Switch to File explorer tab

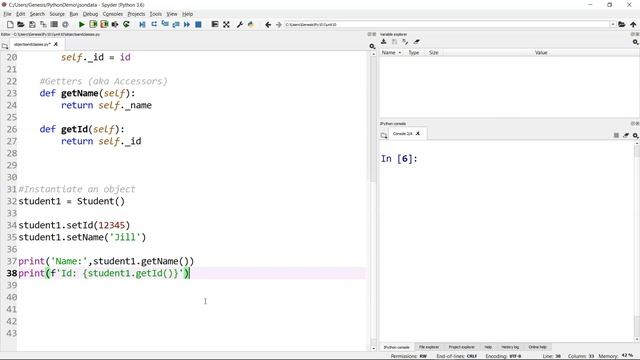[x=429, y=347]
